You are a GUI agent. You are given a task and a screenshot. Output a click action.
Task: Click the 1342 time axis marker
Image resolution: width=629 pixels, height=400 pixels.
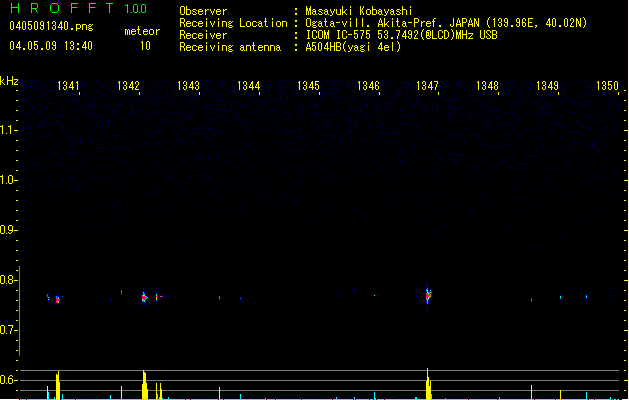[x=128, y=86]
